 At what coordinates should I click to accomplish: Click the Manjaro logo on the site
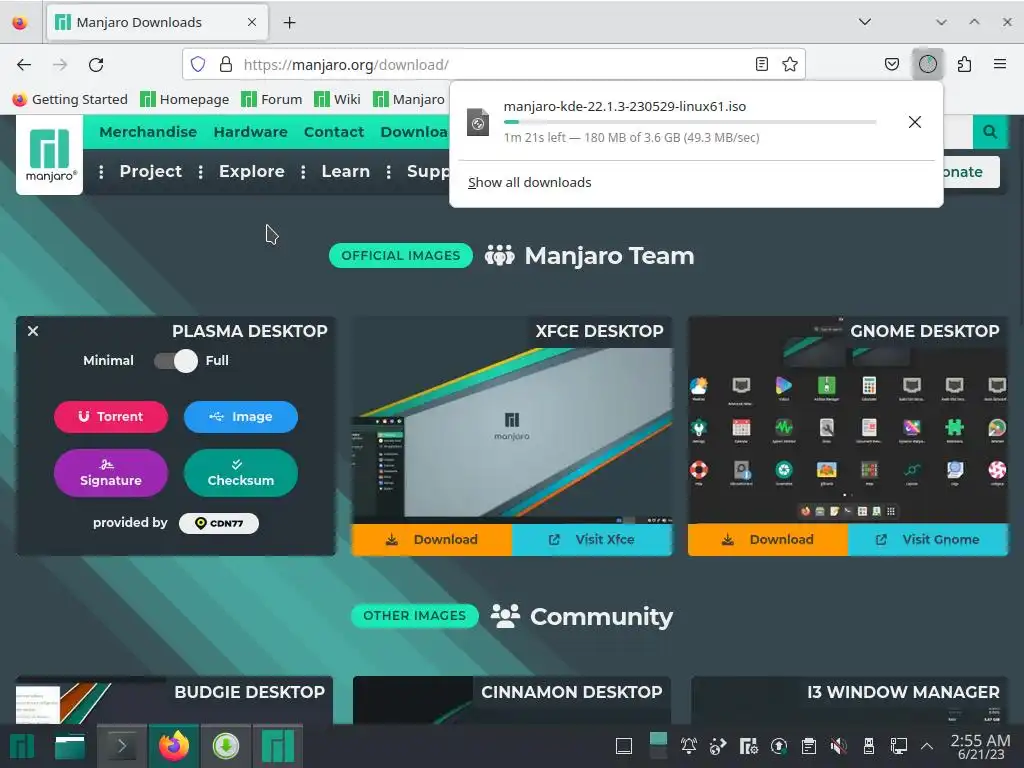[50, 155]
